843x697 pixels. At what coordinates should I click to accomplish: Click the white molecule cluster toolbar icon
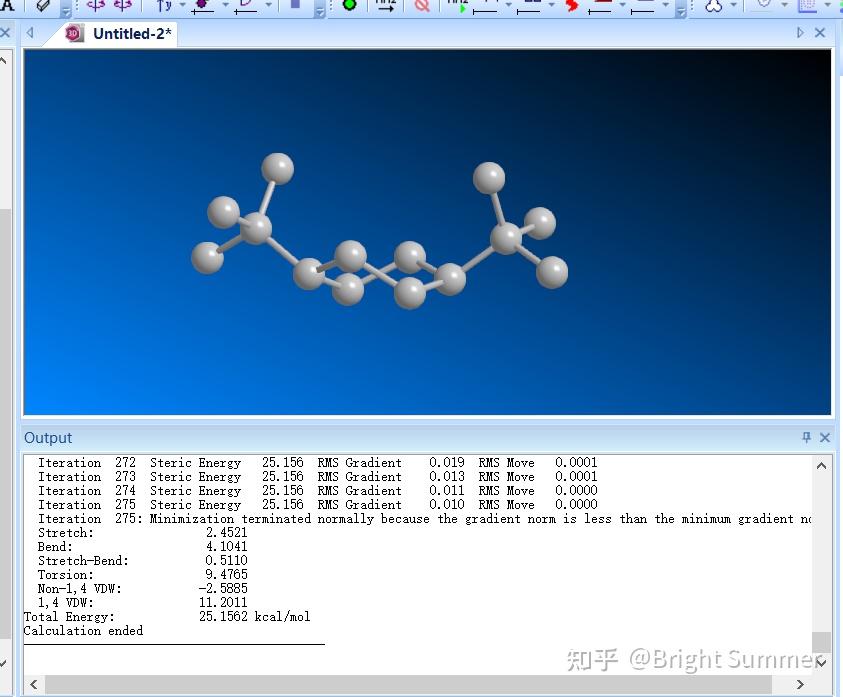[713, 5]
